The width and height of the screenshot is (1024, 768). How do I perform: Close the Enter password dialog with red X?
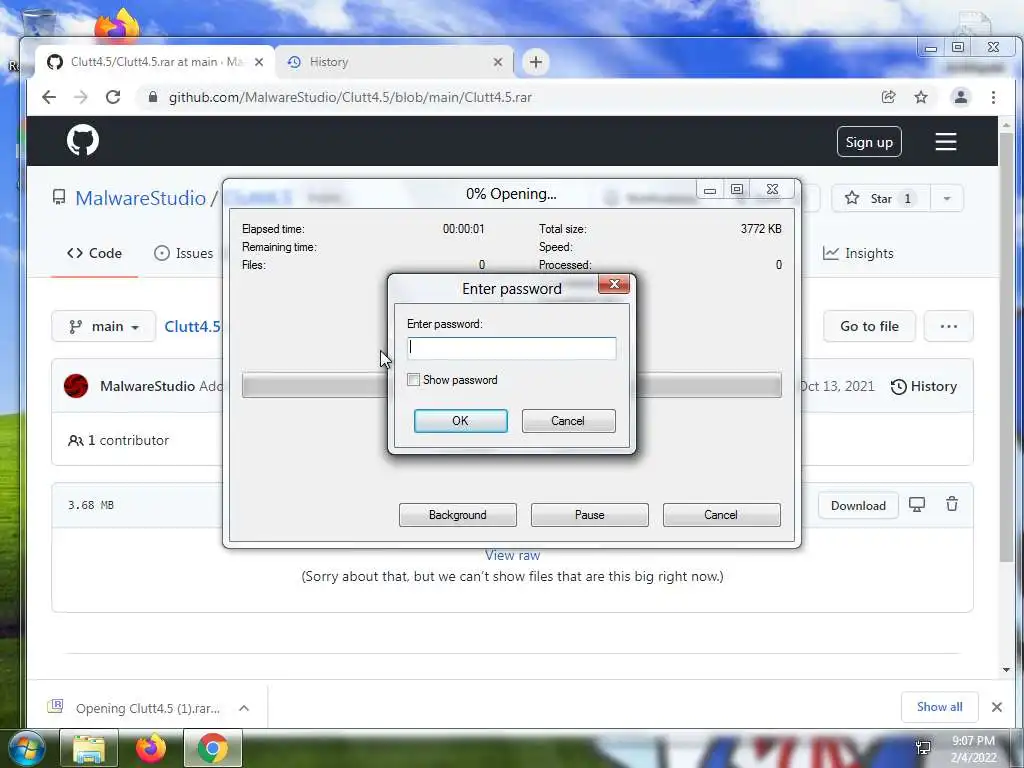pyautogui.click(x=614, y=284)
